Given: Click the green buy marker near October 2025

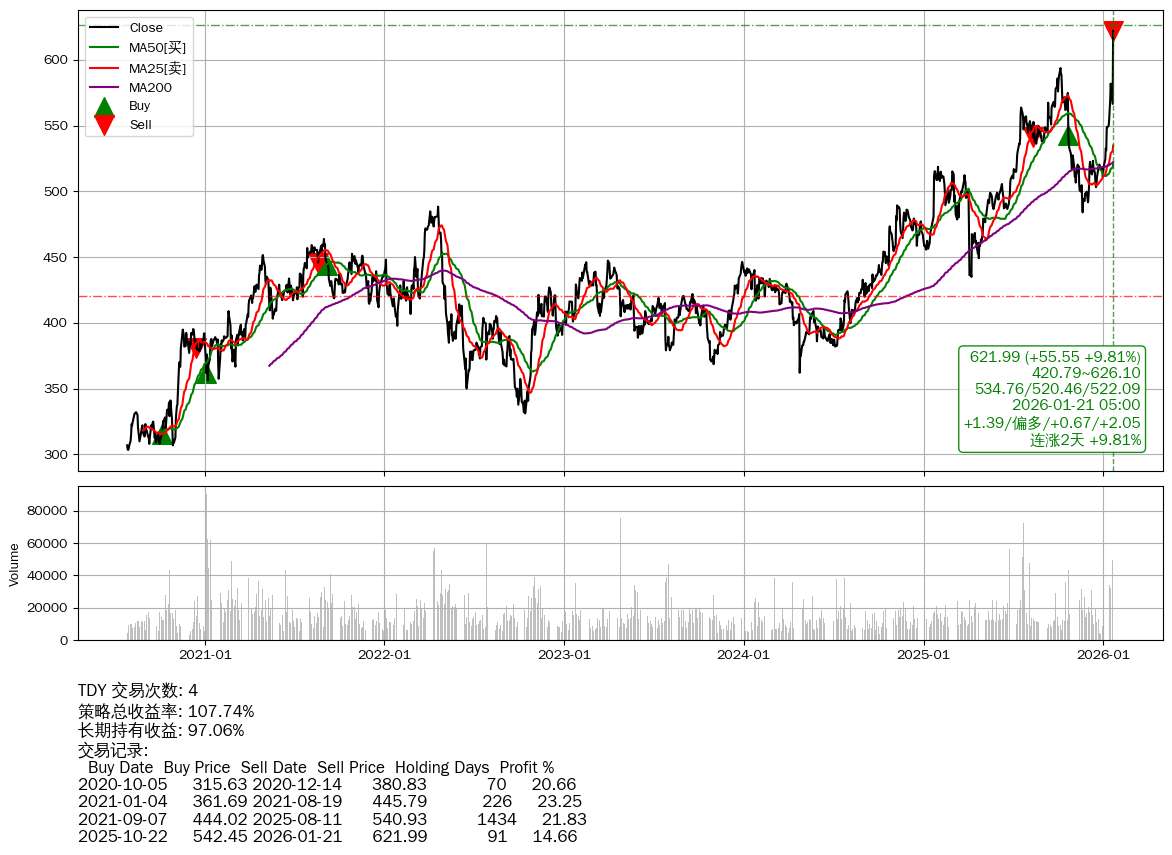Looking at the screenshot, I should coord(1068,135).
